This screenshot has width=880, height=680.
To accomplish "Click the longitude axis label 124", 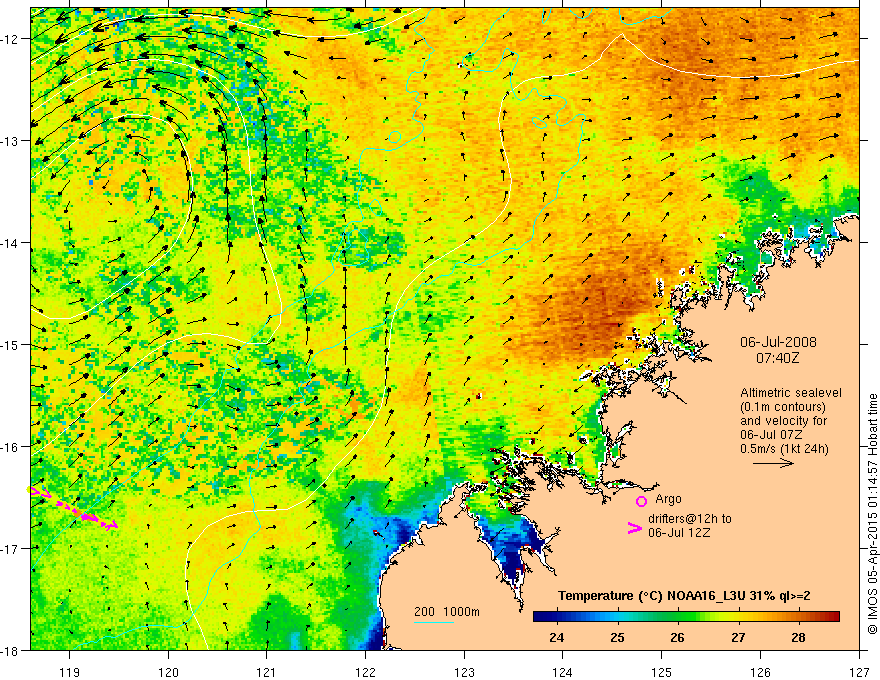I will tap(563, 672).
